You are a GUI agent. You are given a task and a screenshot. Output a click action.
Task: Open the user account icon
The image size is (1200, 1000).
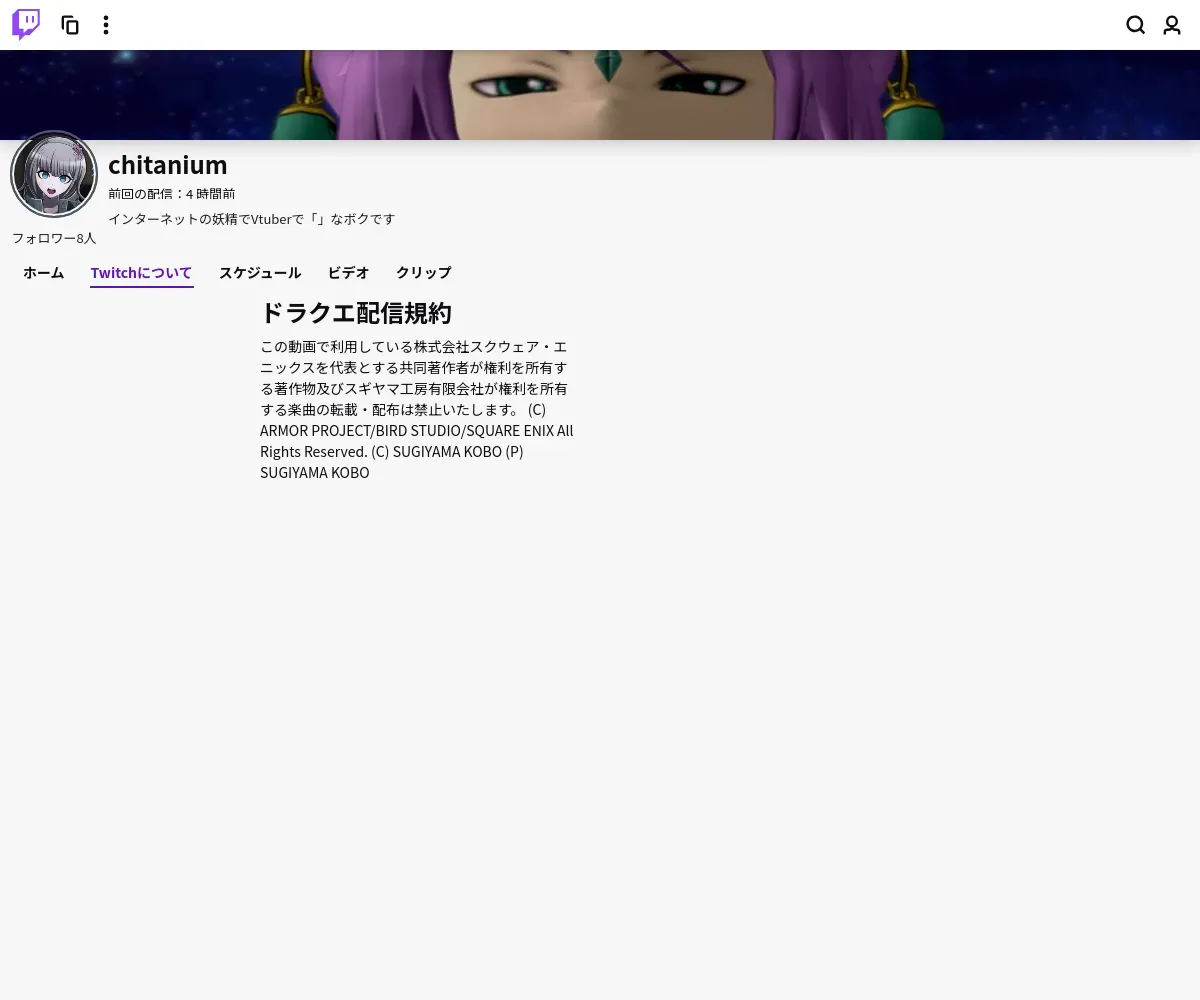[x=1172, y=25]
